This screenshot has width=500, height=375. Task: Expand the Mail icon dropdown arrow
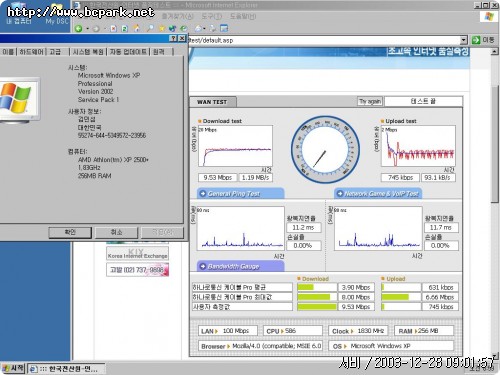point(204,29)
